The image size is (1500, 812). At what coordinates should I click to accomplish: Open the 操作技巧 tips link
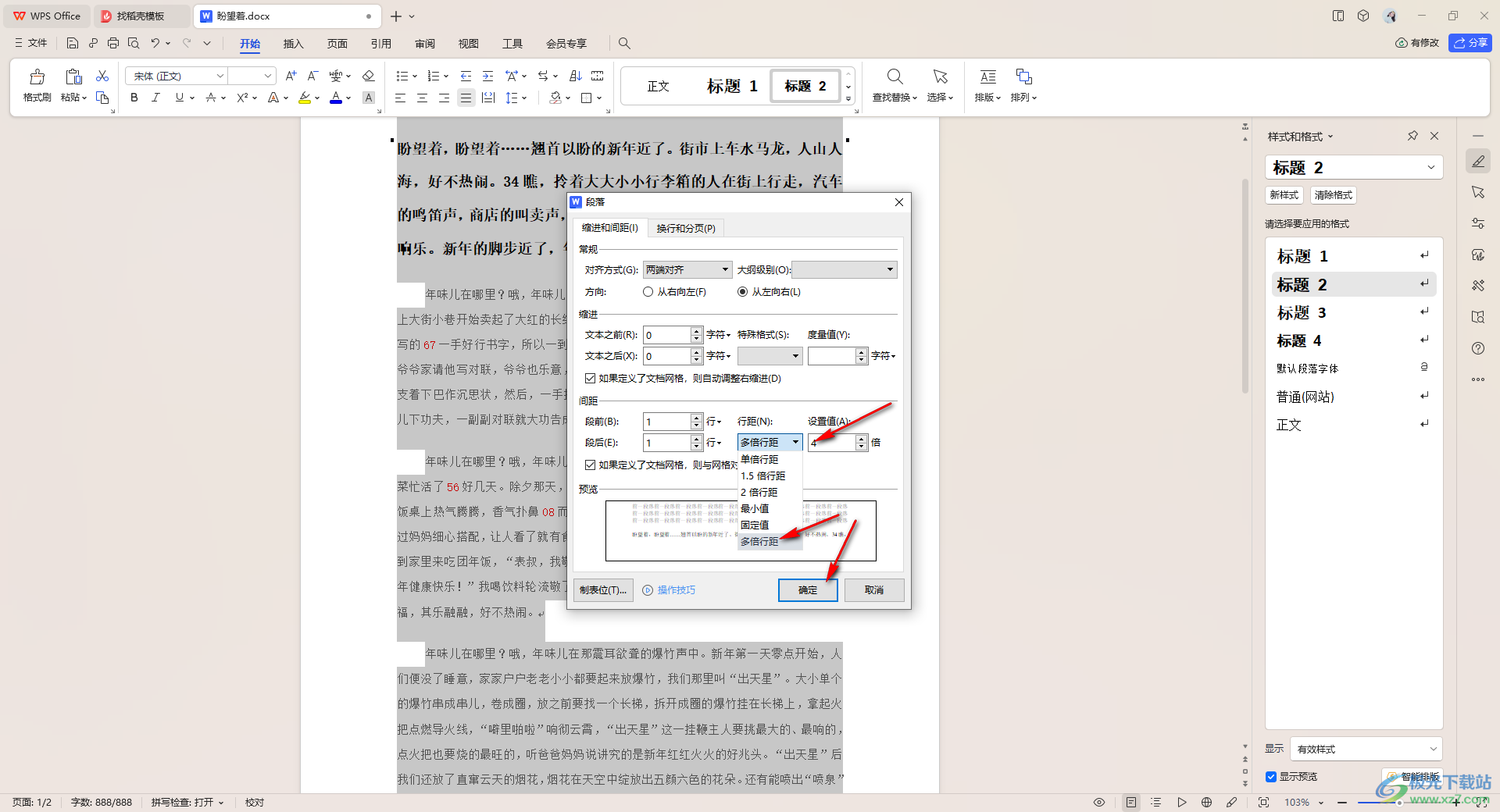coord(670,590)
